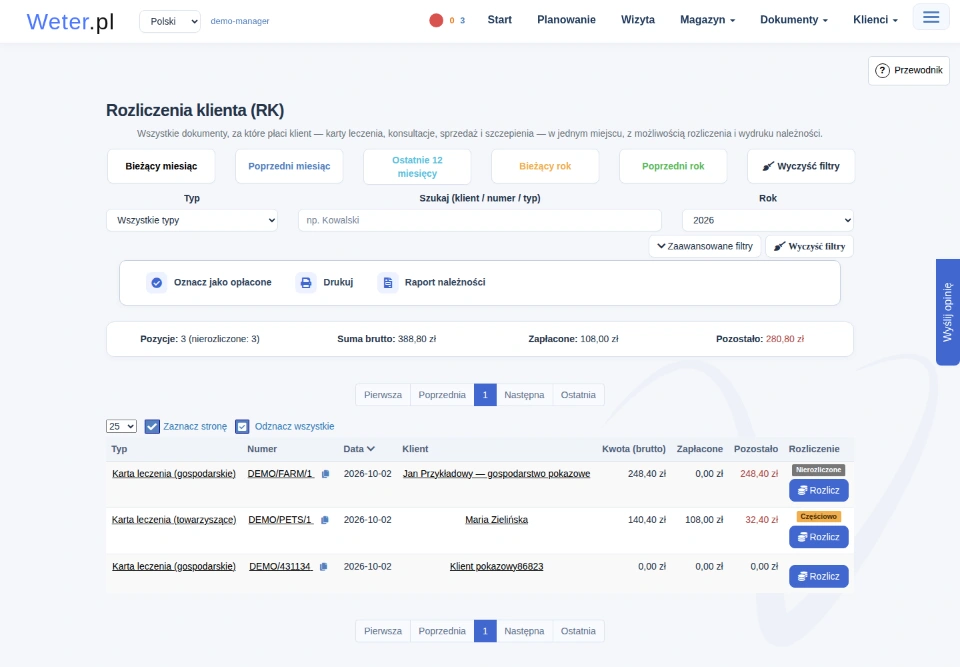This screenshot has width=960, height=667.
Task: Open client Klient pokazowy86823 link
Action: [497, 567]
